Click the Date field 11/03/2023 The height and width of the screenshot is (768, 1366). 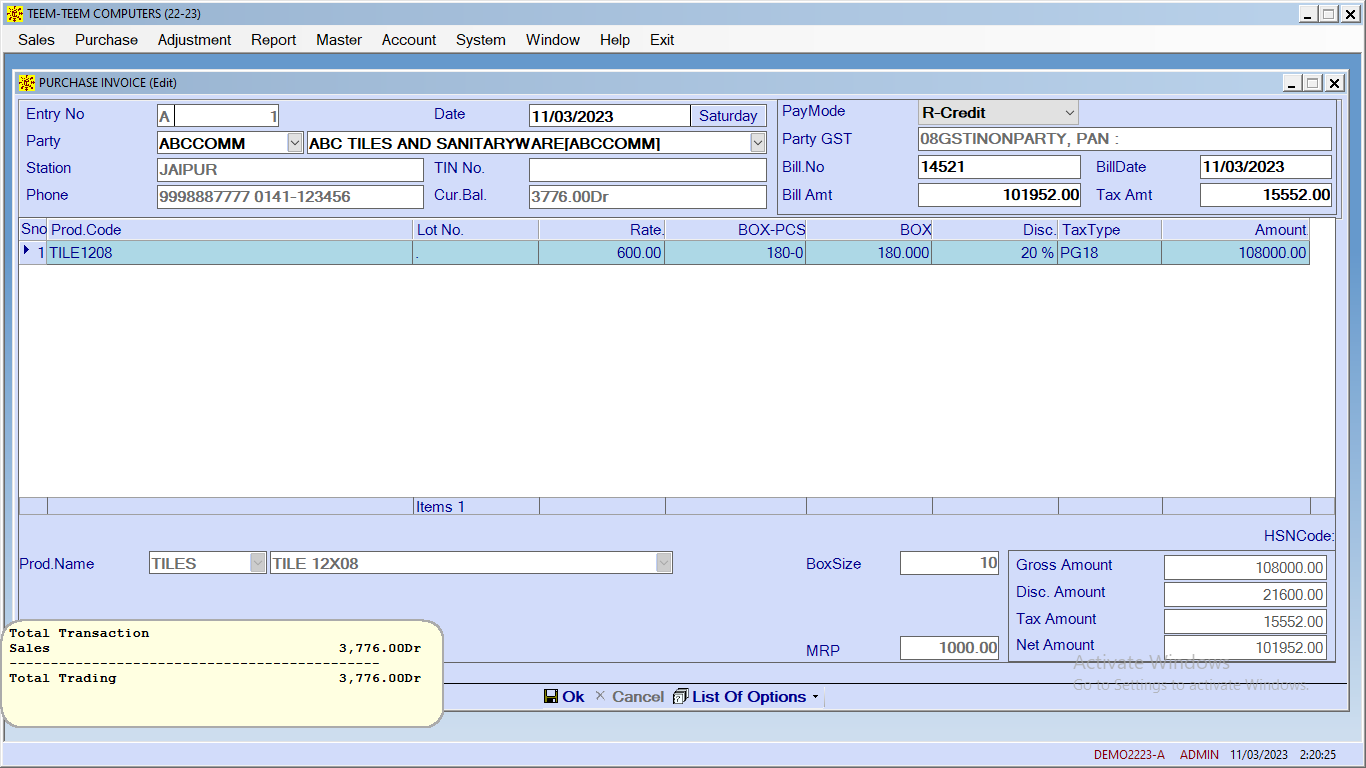(x=610, y=116)
